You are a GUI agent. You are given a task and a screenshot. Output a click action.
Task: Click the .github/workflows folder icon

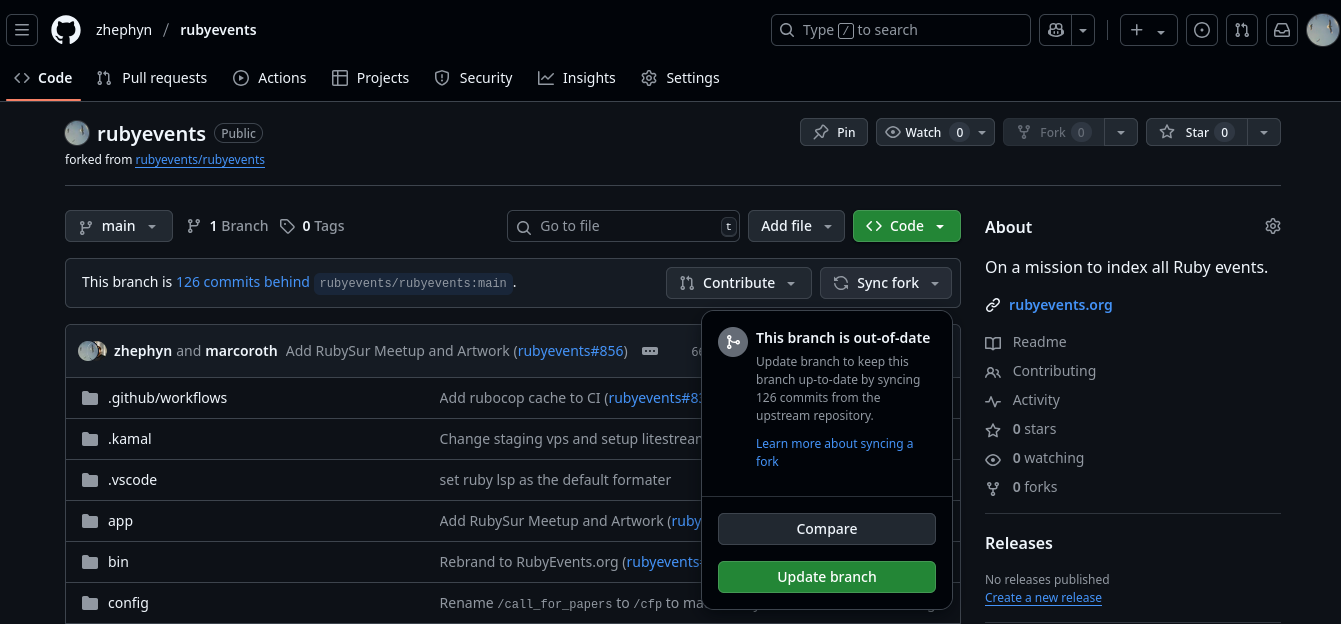[90, 398]
